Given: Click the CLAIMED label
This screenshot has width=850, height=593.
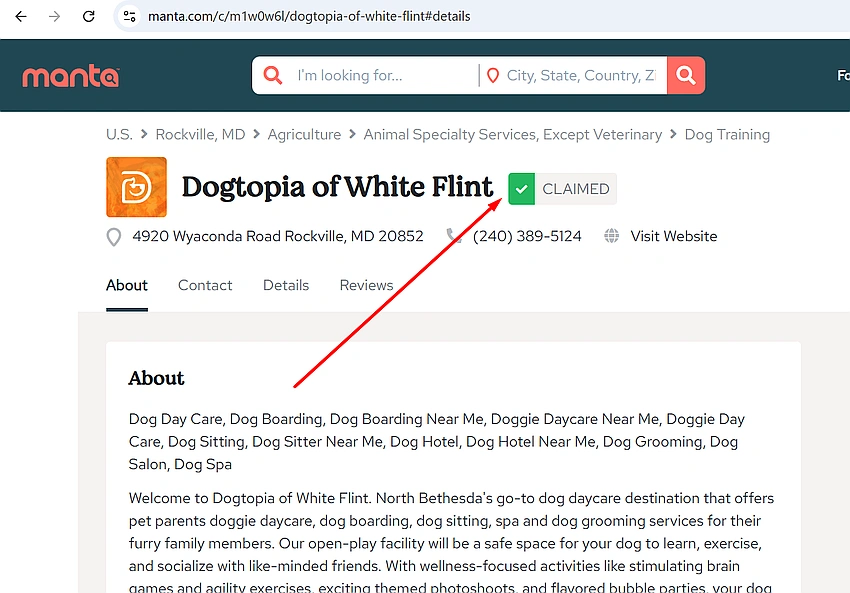Looking at the screenshot, I should [x=576, y=189].
